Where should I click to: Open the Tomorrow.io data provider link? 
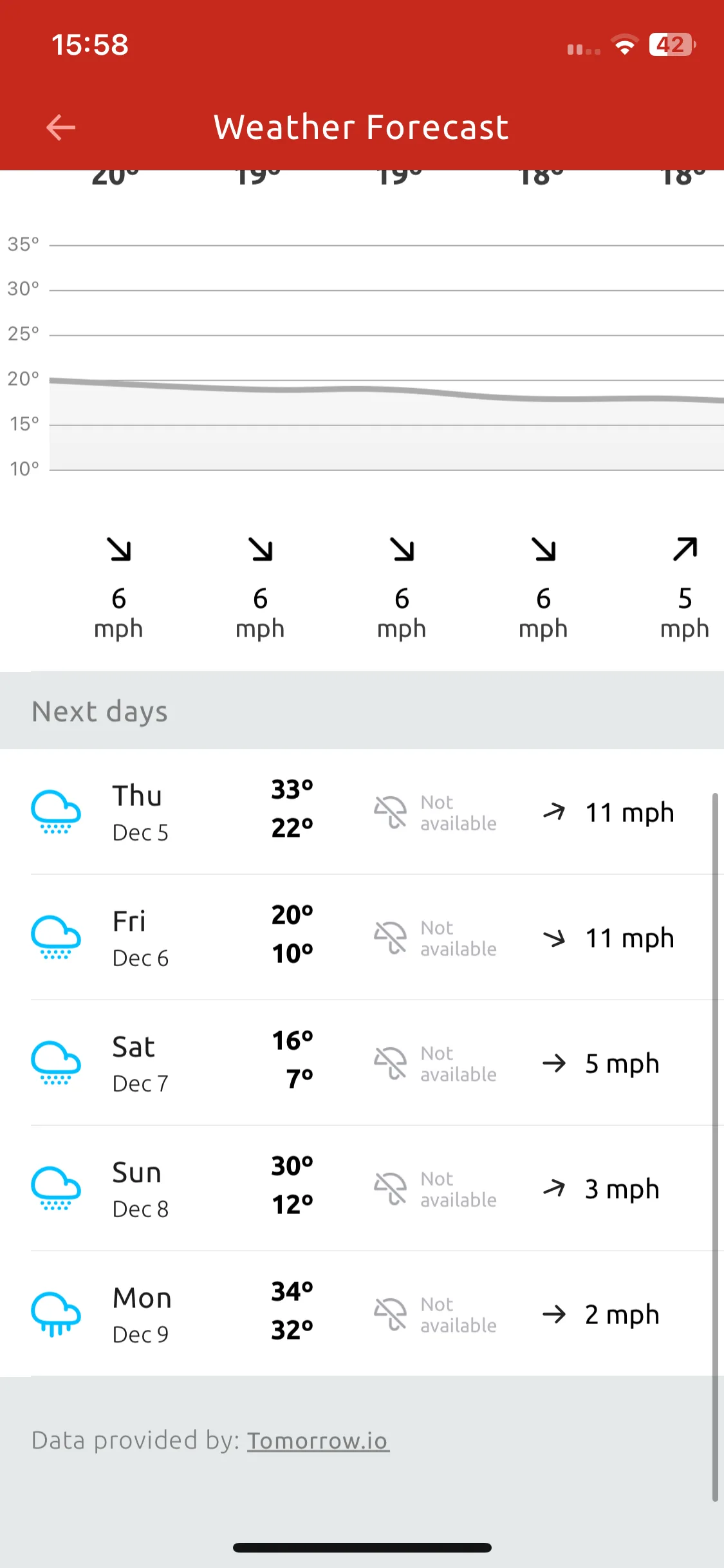click(x=318, y=1441)
